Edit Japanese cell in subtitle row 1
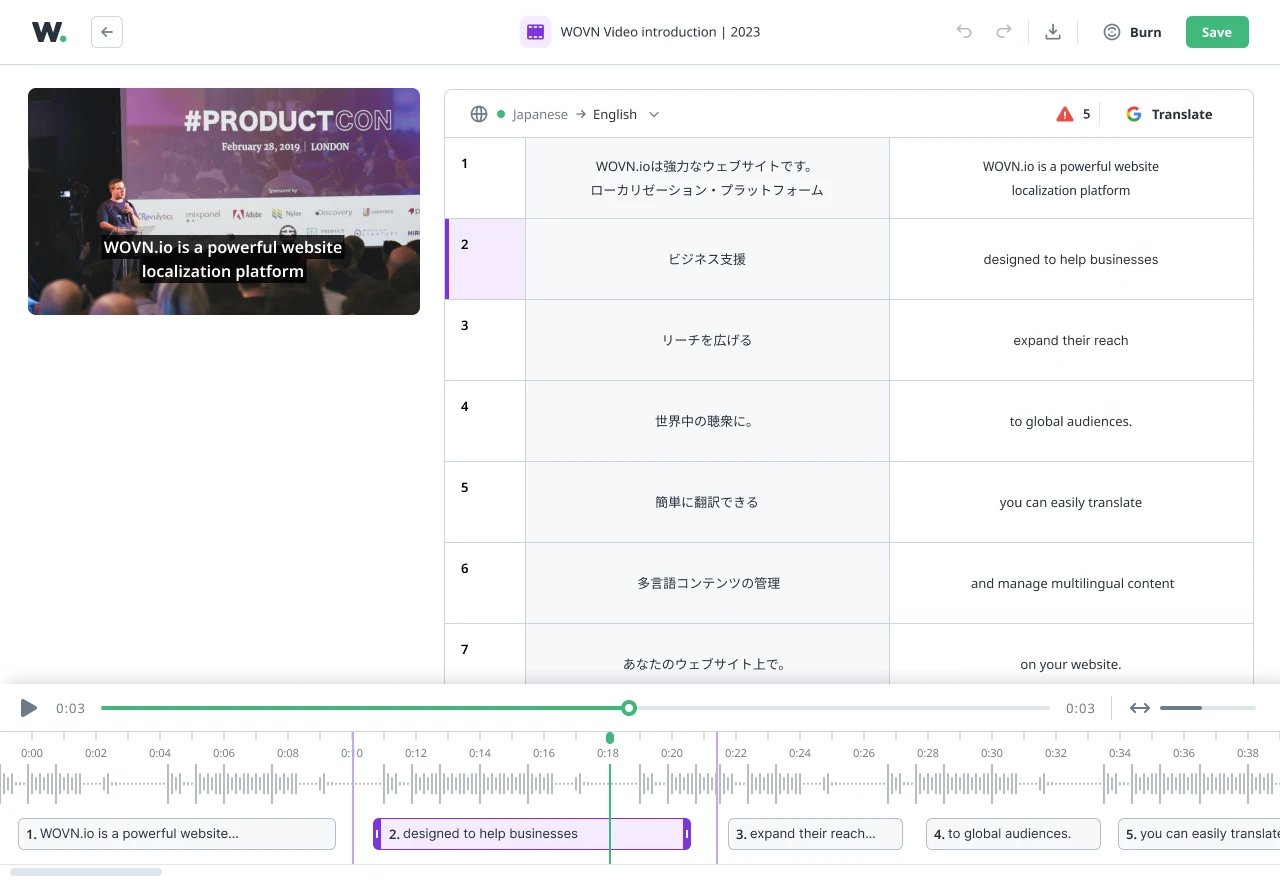Image resolution: width=1280 pixels, height=880 pixels. (707, 178)
